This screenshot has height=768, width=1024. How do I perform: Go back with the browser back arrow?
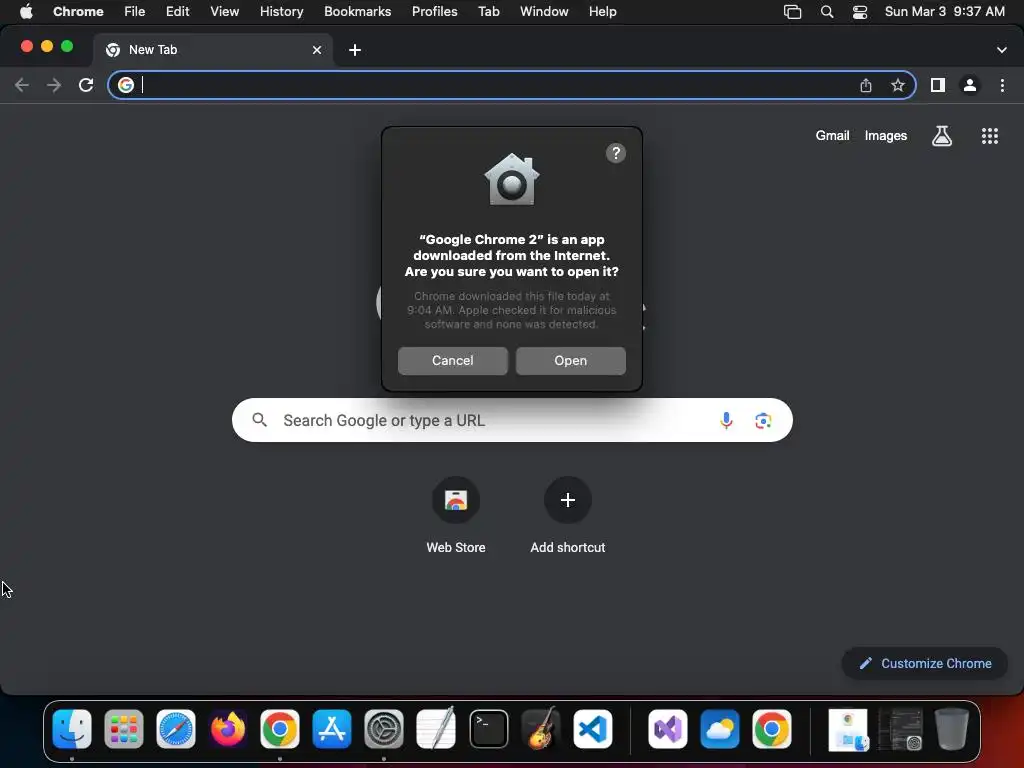[22, 85]
